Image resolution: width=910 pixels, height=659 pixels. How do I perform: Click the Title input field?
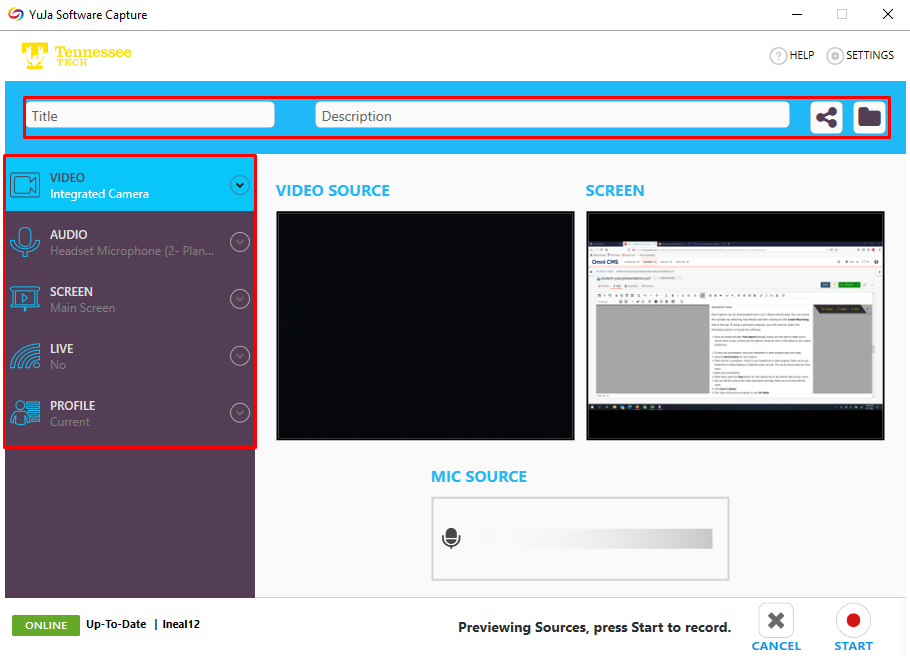(150, 116)
